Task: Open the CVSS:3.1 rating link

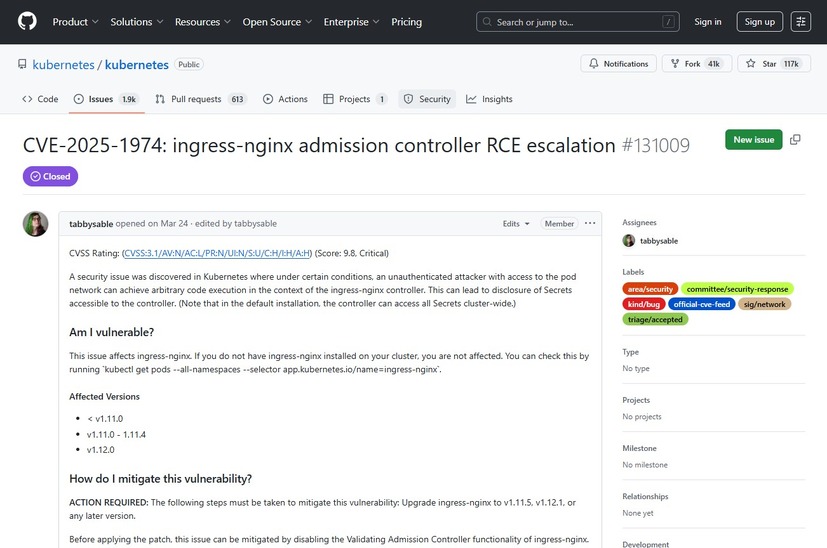Action: [217, 253]
